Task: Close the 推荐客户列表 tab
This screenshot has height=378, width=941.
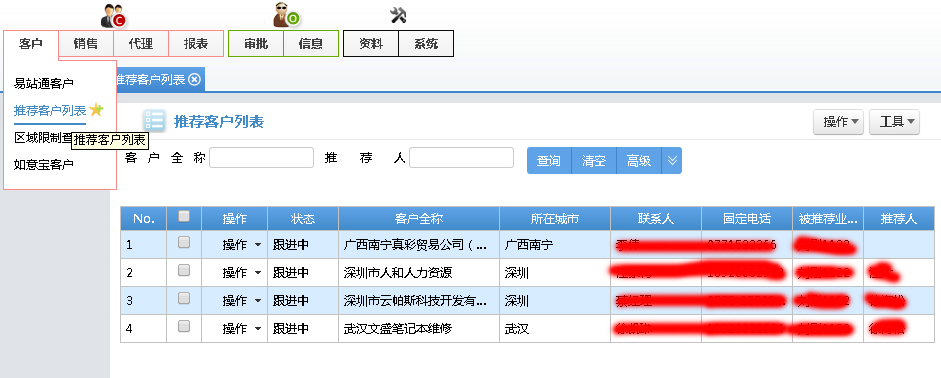Action: pyautogui.click(x=194, y=80)
